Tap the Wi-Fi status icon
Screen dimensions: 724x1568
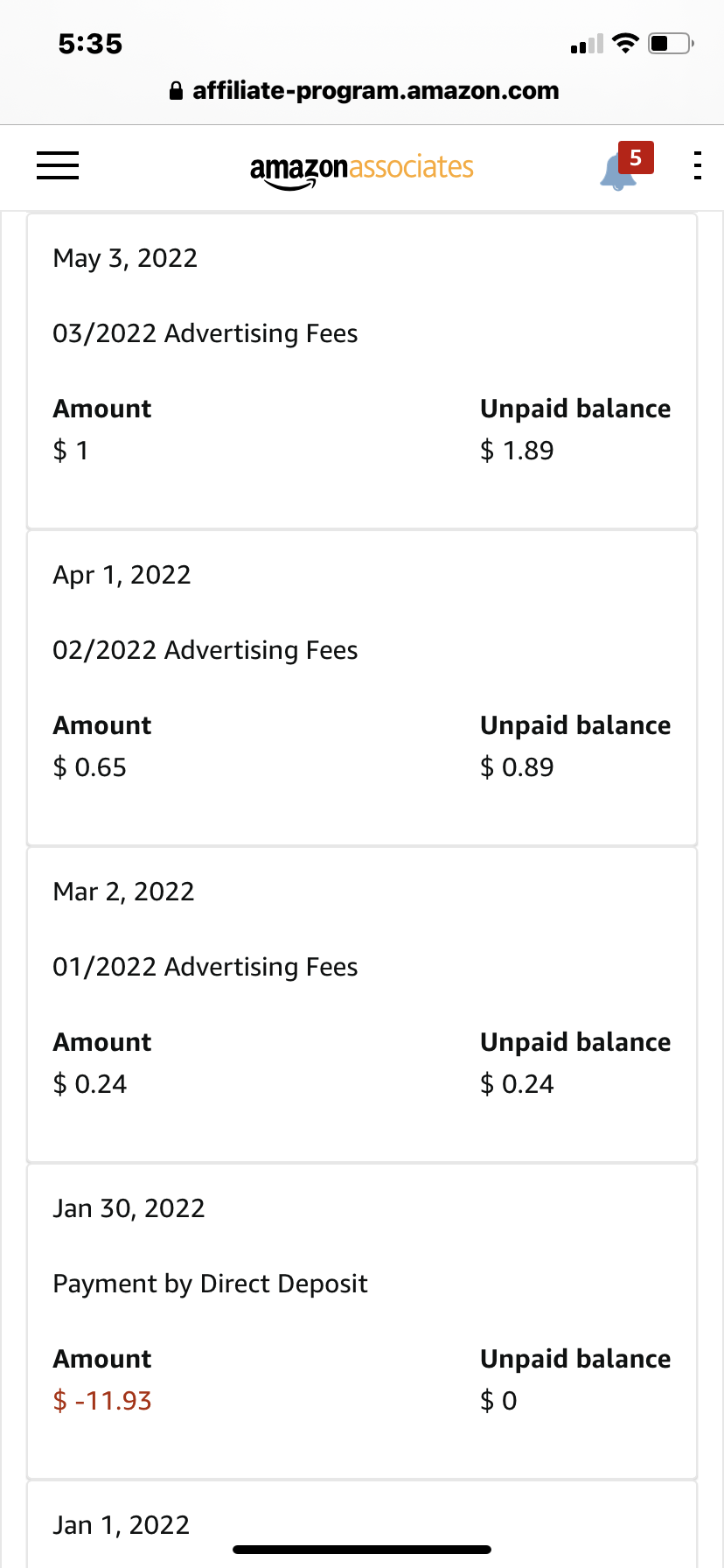pos(625,43)
